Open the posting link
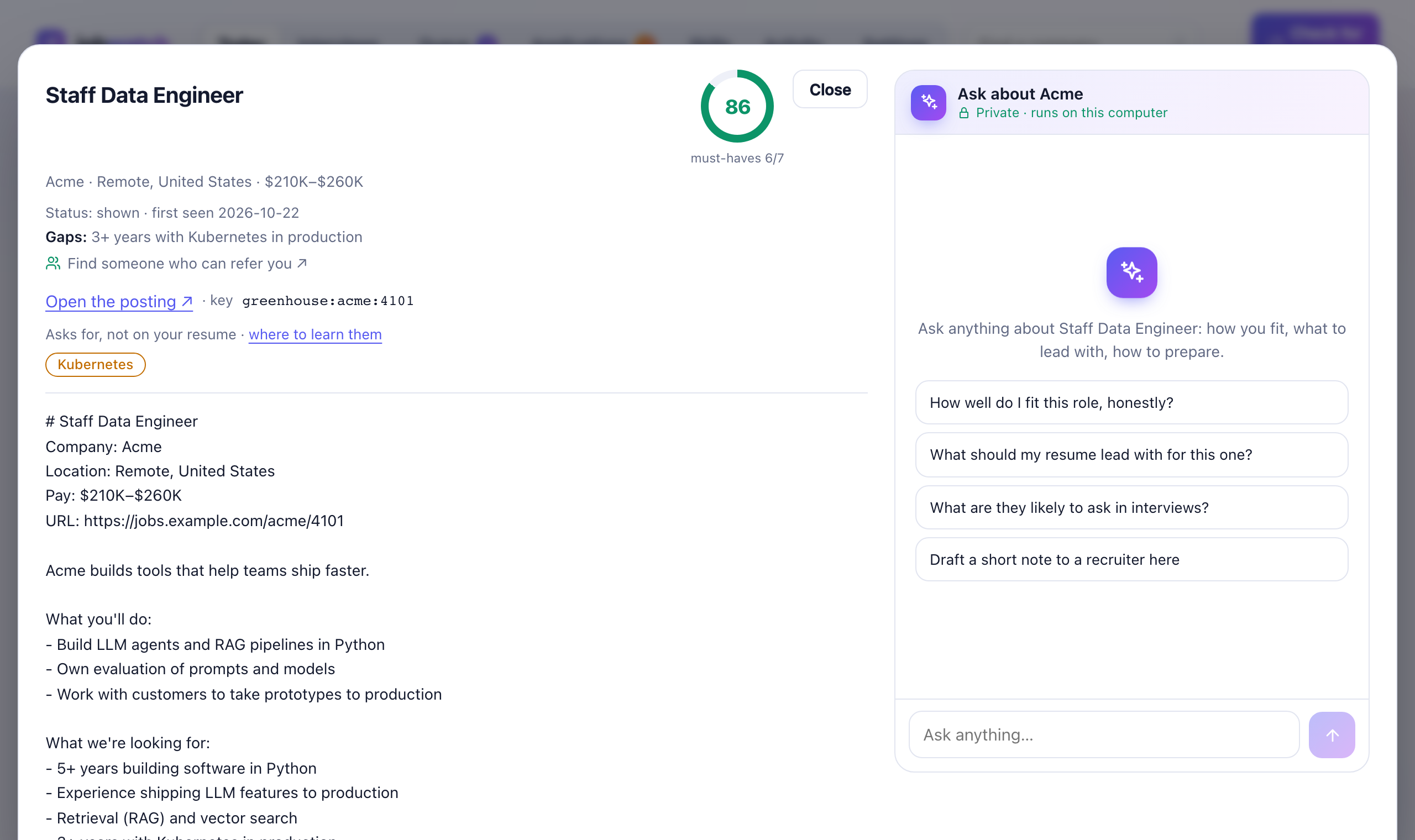 [119, 301]
